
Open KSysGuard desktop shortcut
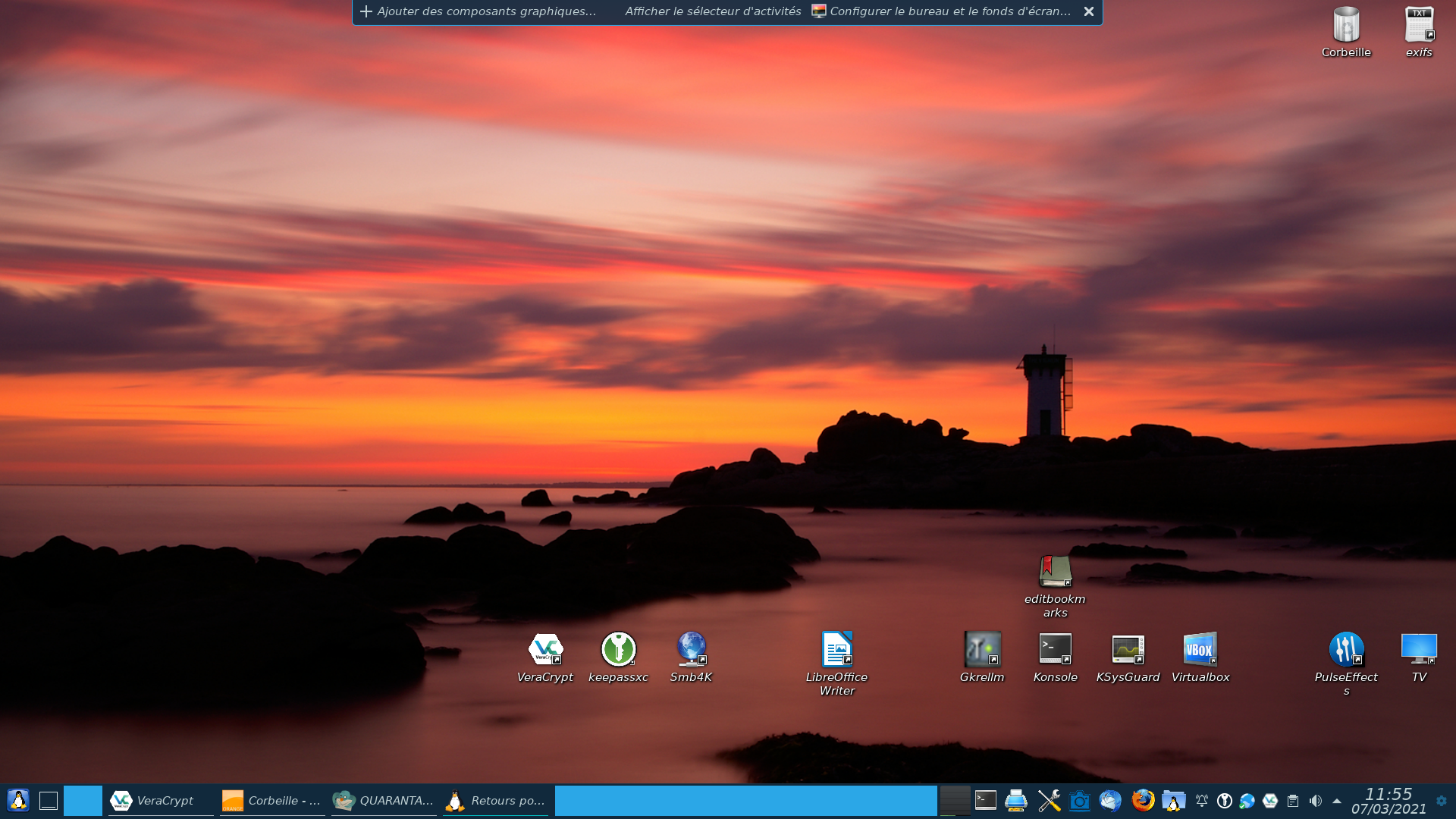1128,657
